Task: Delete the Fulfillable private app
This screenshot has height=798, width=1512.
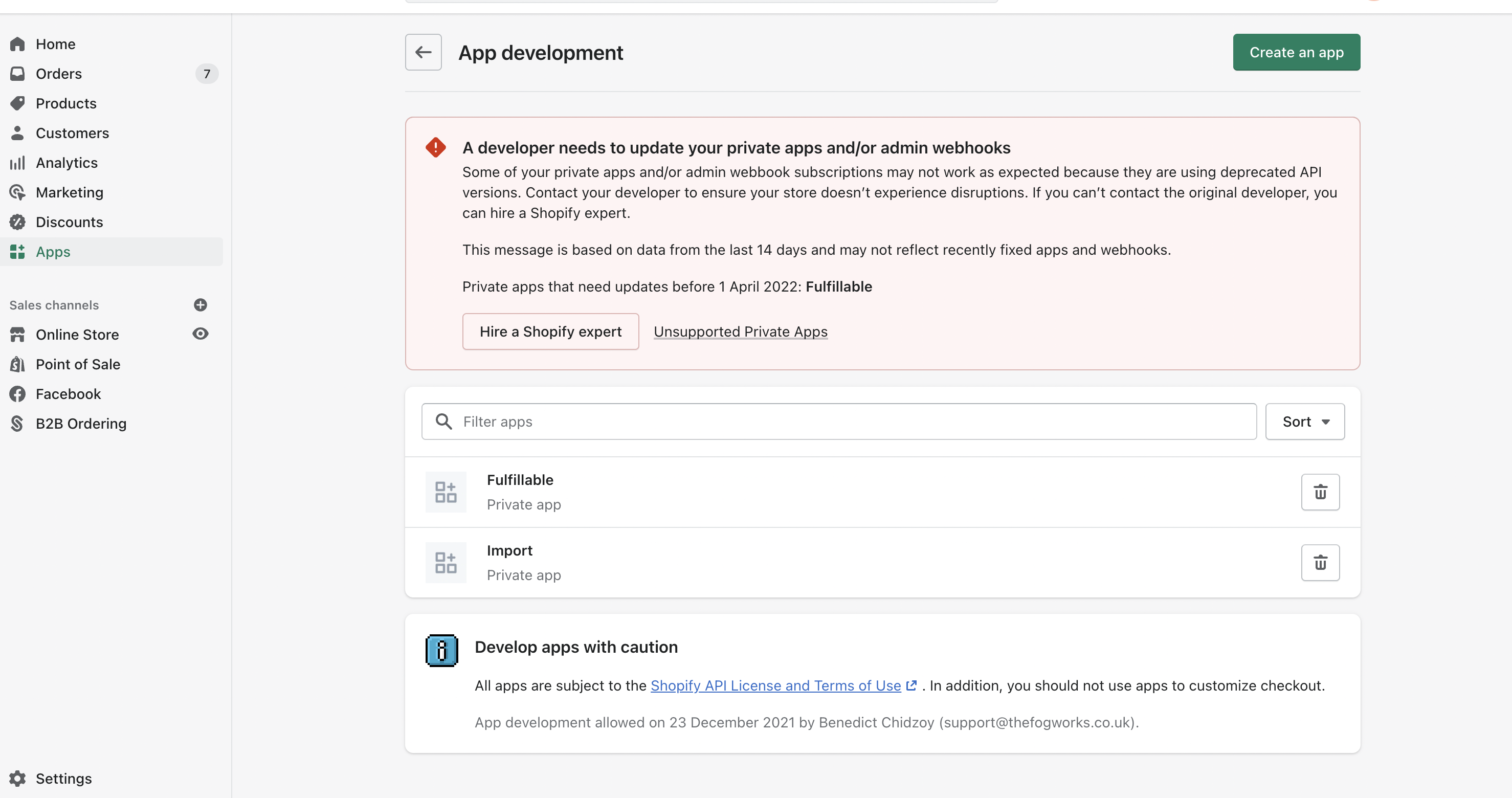Action: point(1320,492)
